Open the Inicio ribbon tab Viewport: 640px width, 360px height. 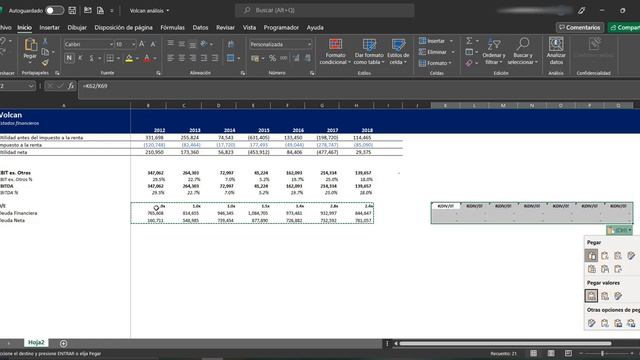(24, 27)
